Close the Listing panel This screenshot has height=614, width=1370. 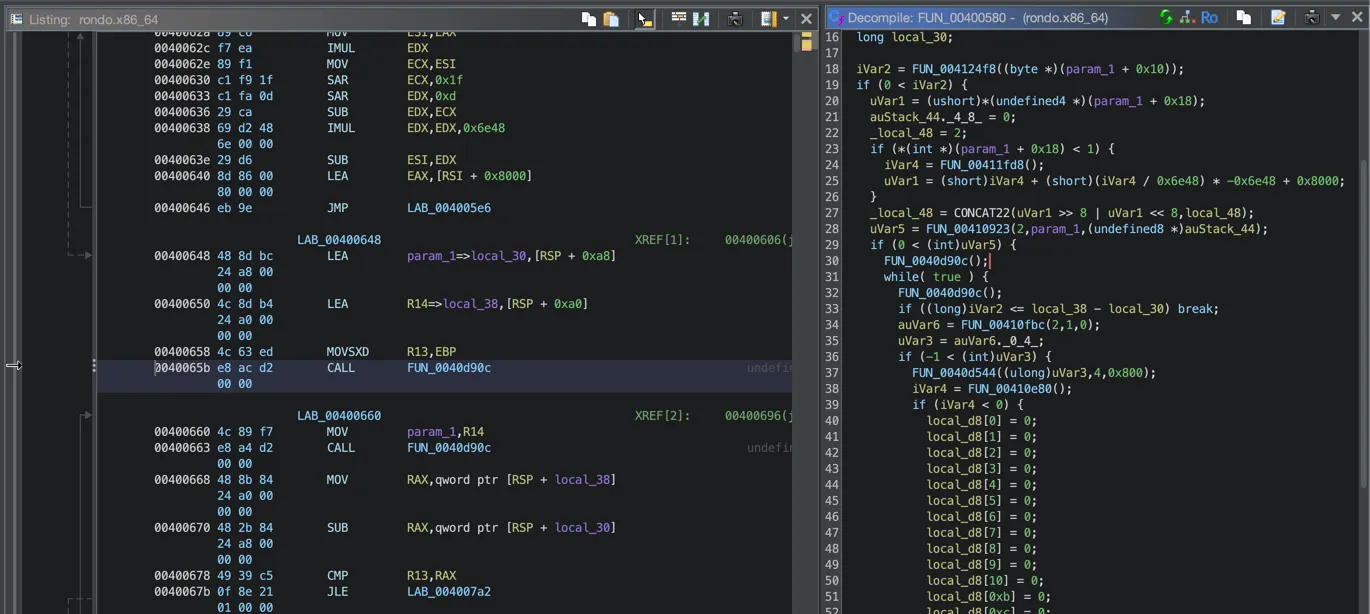(806, 18)
